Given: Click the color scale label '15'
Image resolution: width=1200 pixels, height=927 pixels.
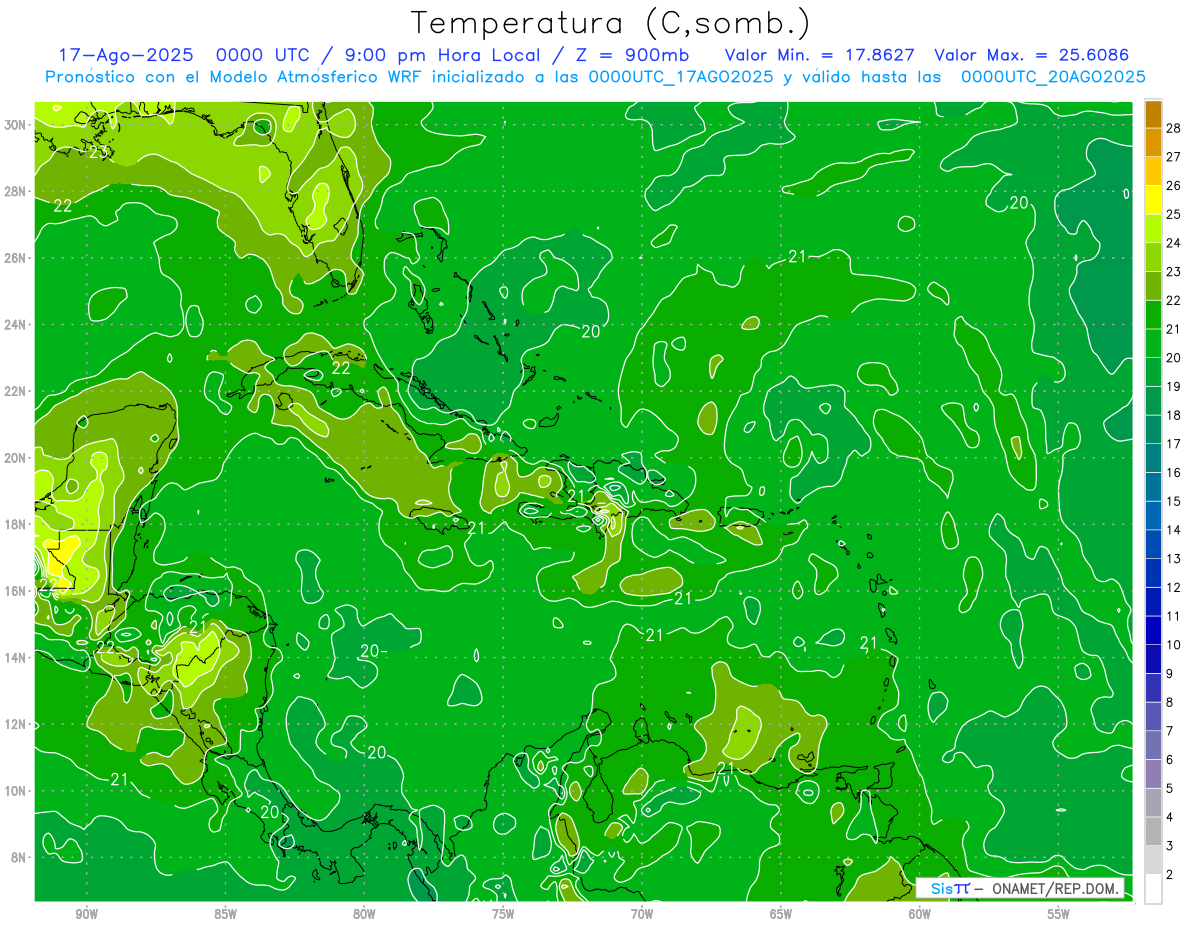Looking at the screenshot, I should coord(1174,501).
